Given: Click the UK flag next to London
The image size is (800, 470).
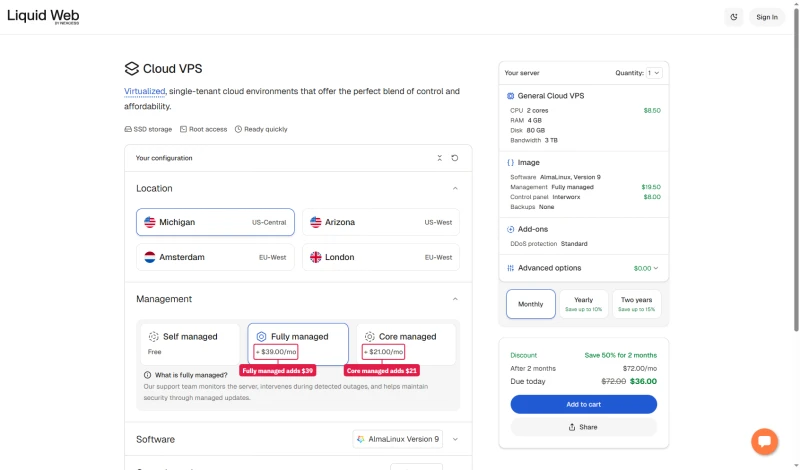Looking at the screenshot, I should click(x=316, y=257).
